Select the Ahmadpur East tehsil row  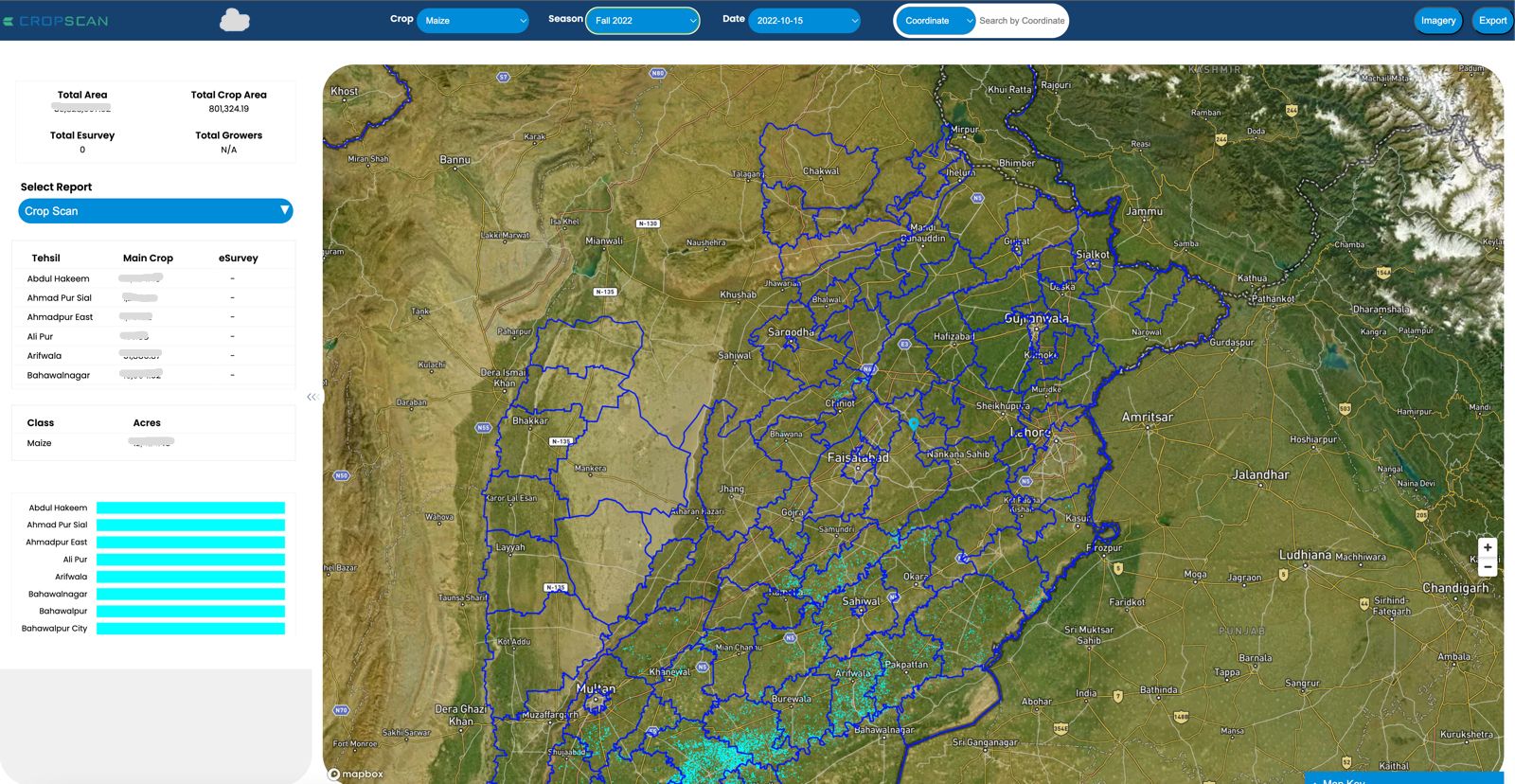[153, 317]
